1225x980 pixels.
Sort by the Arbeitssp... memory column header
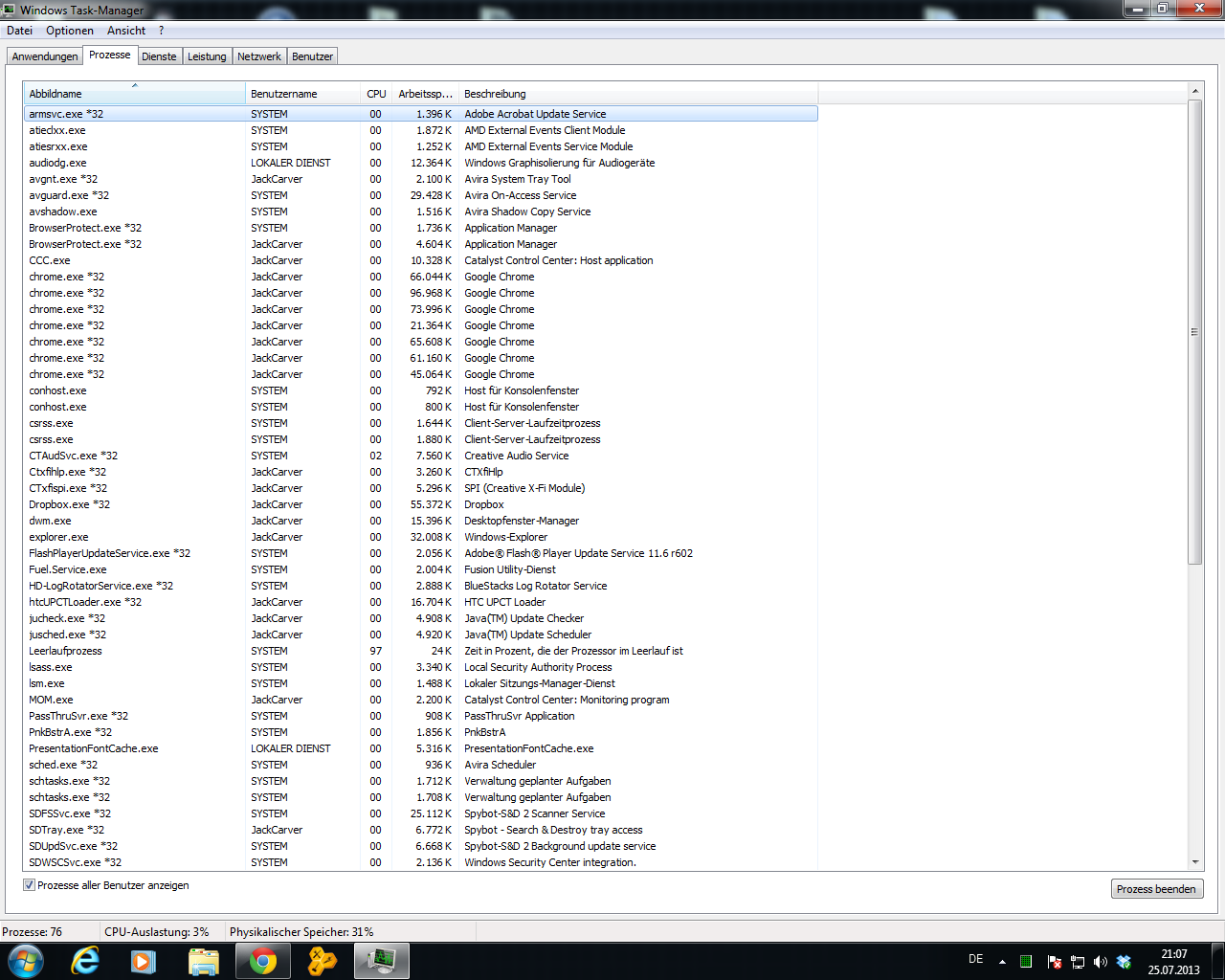click(x=426, y=94)
